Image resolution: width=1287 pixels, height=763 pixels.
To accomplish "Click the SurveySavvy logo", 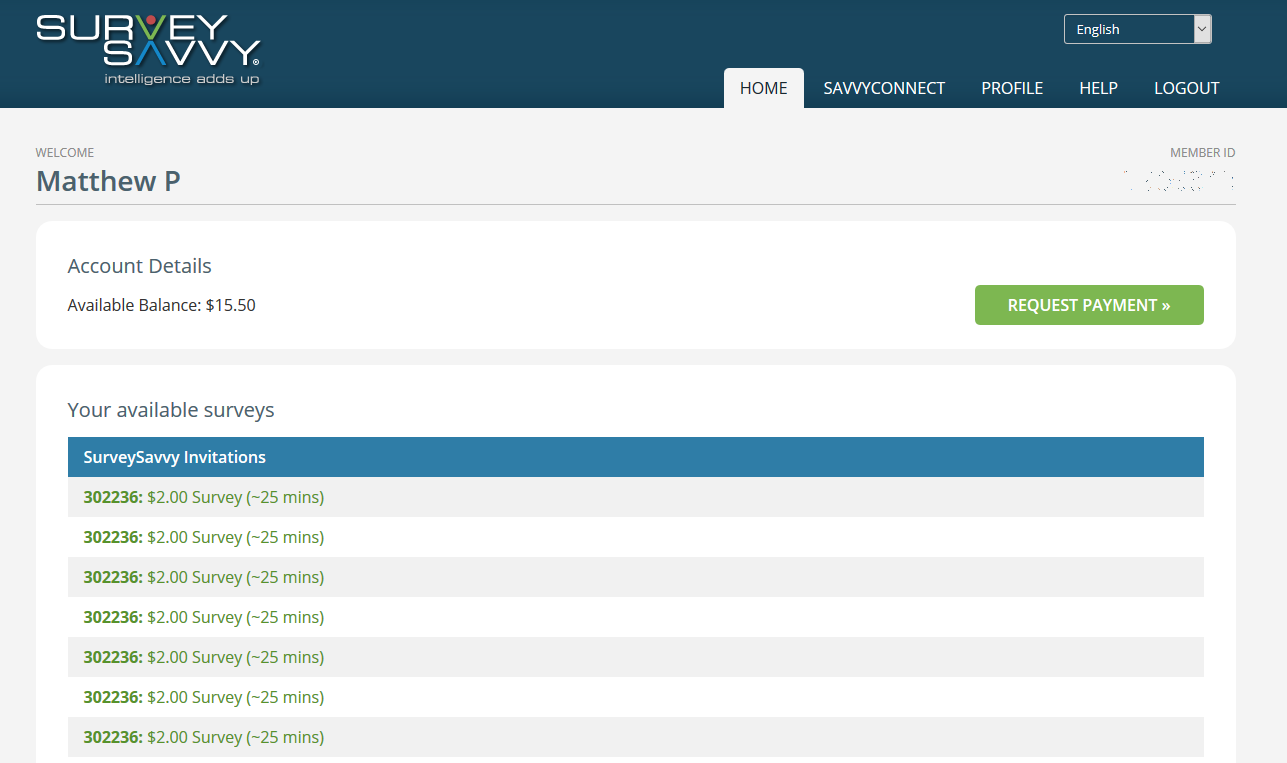I will tap(148, 49).
